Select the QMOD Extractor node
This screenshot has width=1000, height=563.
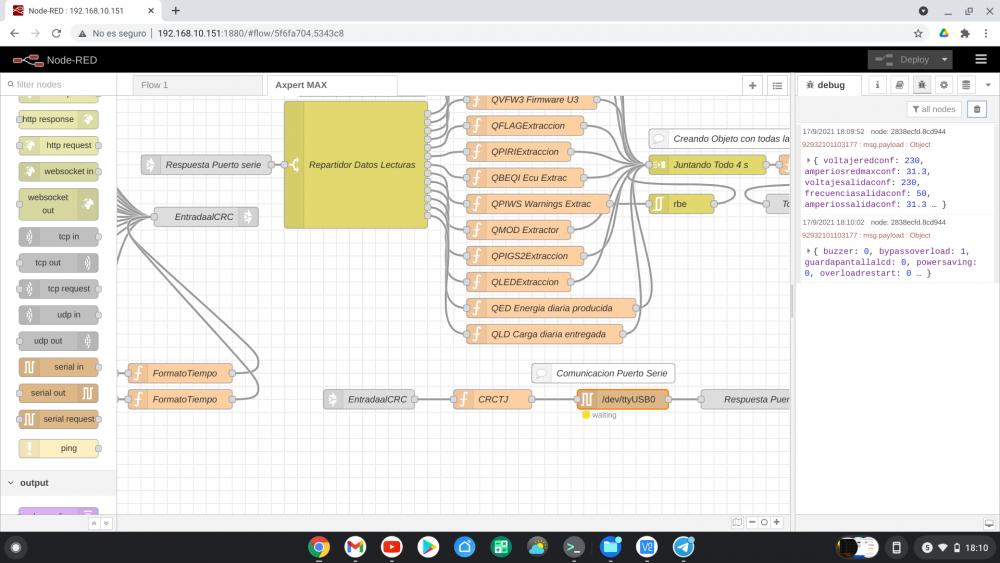(x=518, y=230)
